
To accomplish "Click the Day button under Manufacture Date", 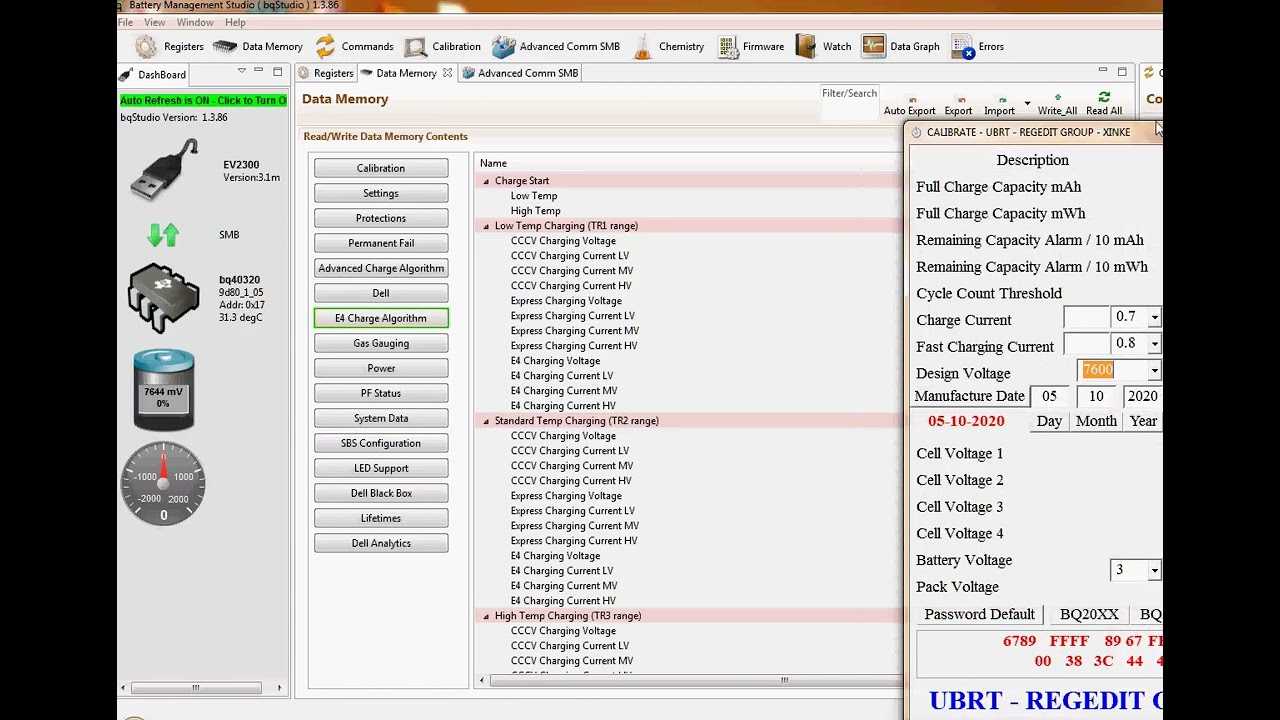I will click(x=1049, y=421).
